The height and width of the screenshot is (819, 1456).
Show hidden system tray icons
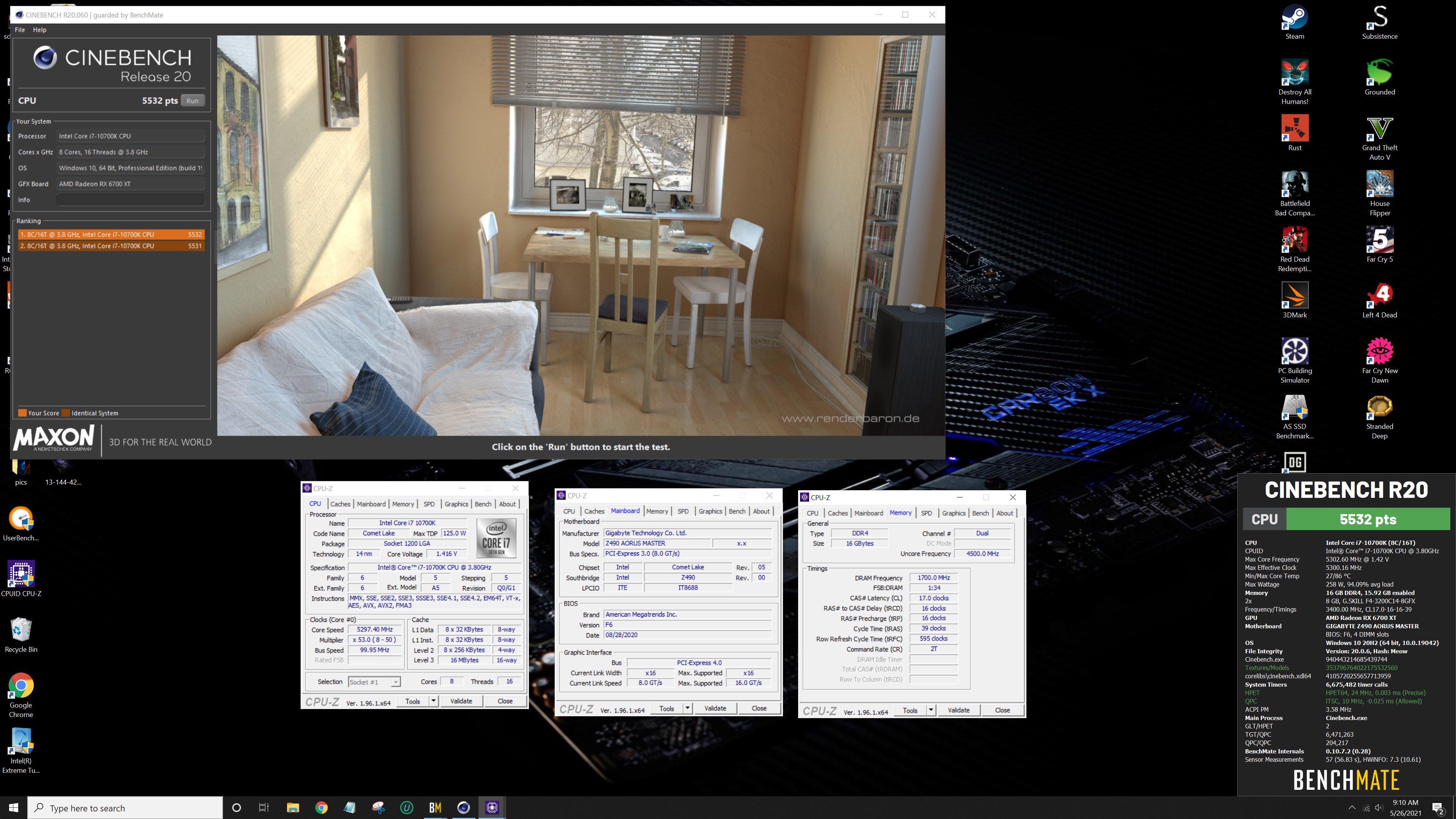1352,808
